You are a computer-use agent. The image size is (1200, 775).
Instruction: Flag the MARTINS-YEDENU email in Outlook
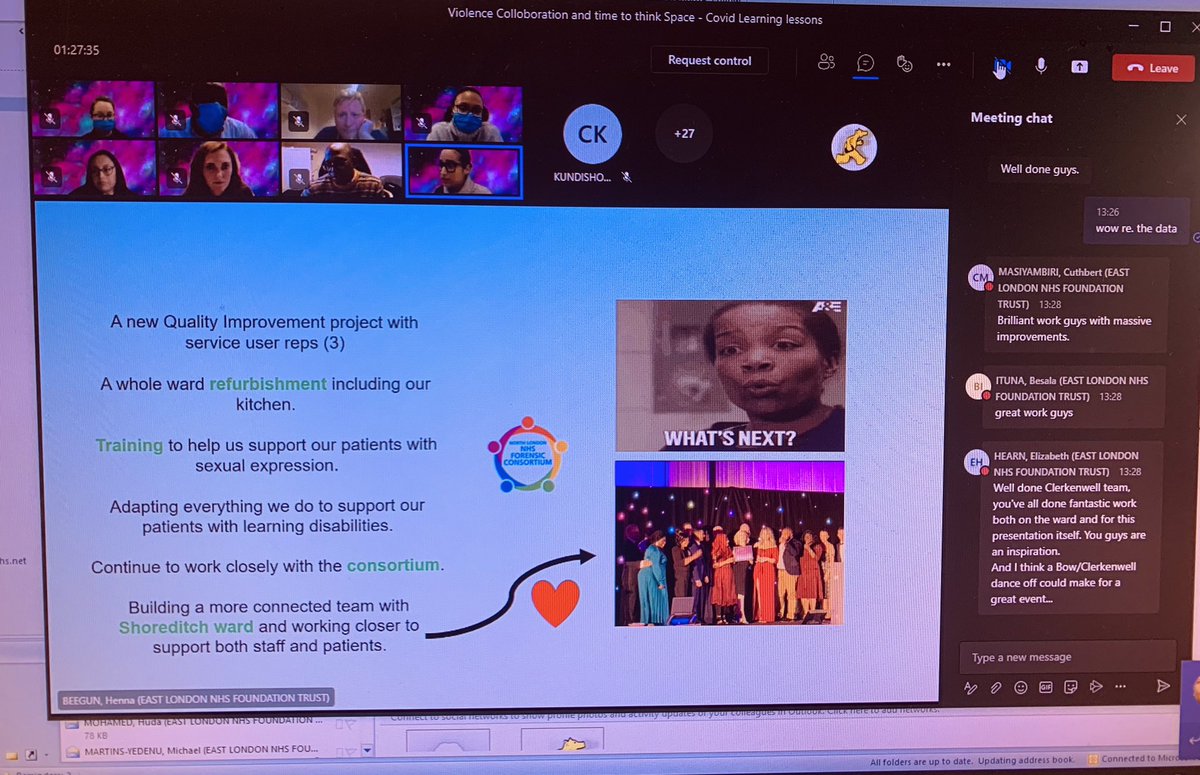pyautogui.click(x=353, y=750)
